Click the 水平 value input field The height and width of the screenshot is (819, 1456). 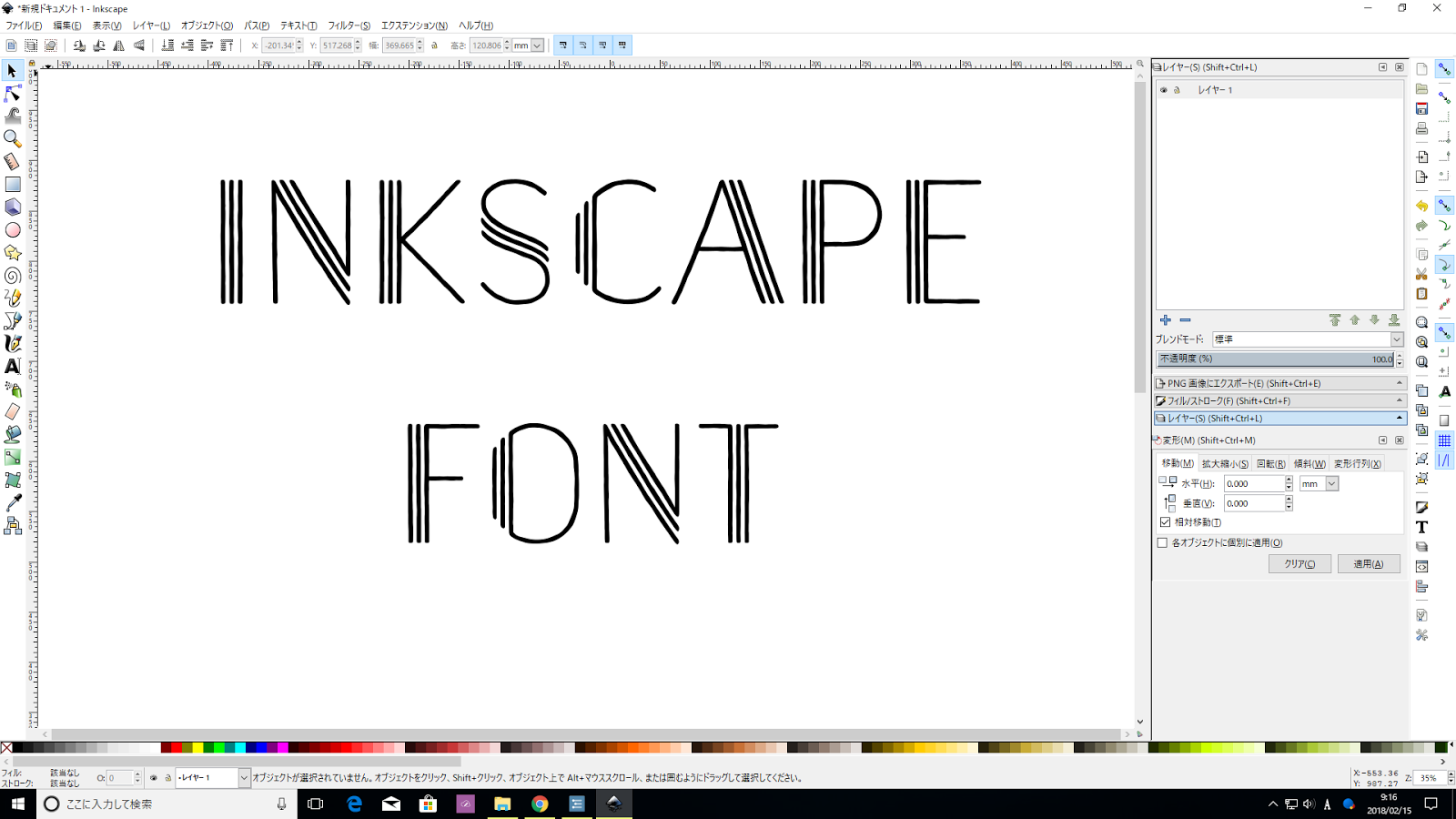(x=1254, y=484)
